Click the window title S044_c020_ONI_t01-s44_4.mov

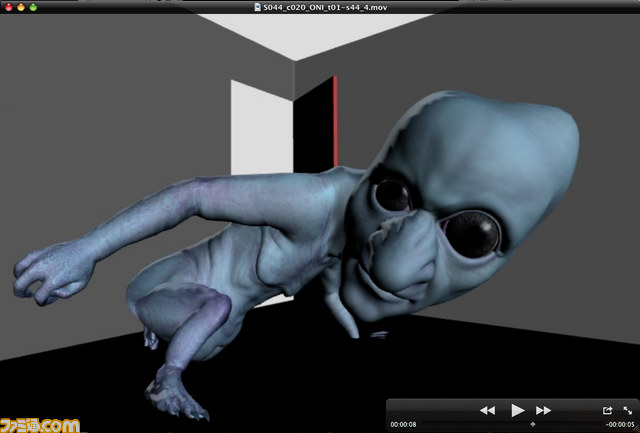point(325,7)
